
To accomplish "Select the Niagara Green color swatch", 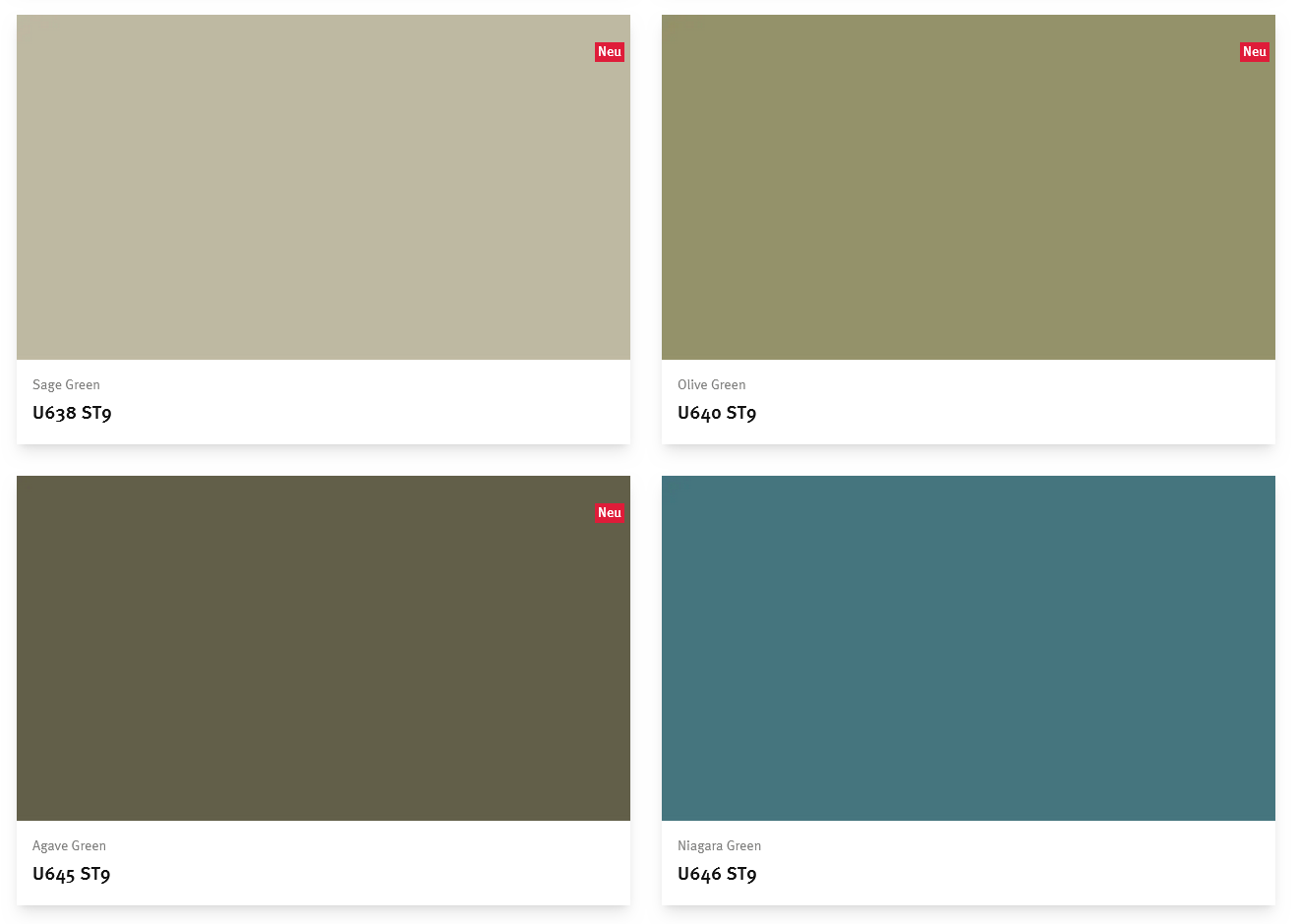I will point(969,647).
